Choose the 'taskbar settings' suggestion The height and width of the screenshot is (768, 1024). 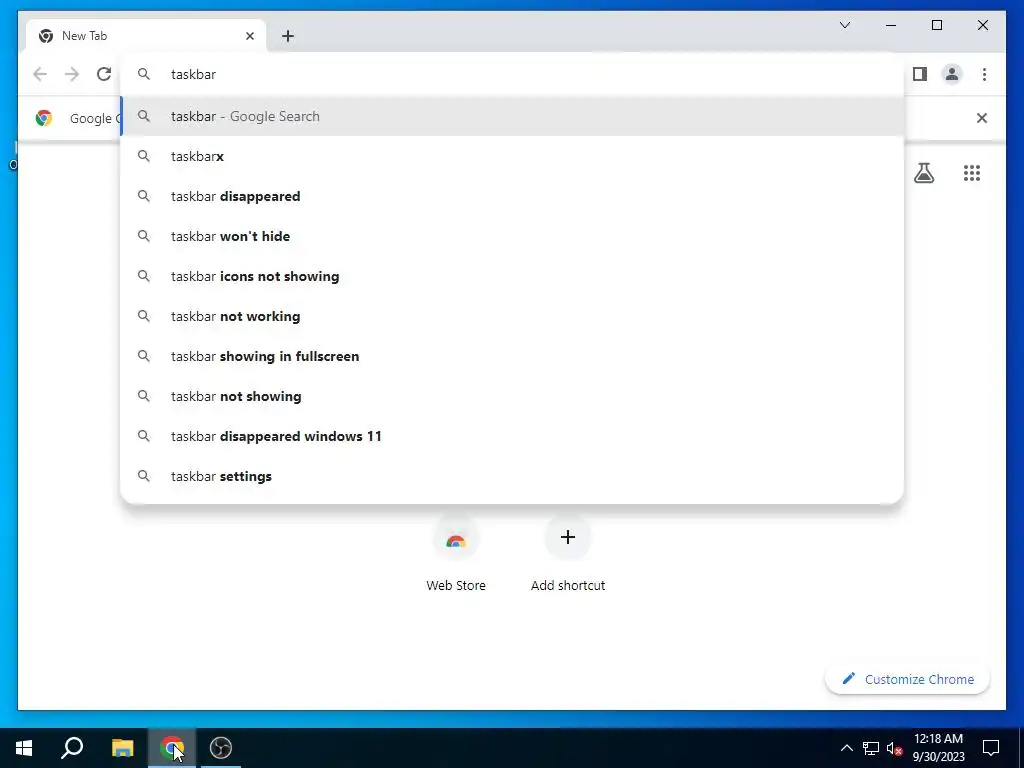513,476
